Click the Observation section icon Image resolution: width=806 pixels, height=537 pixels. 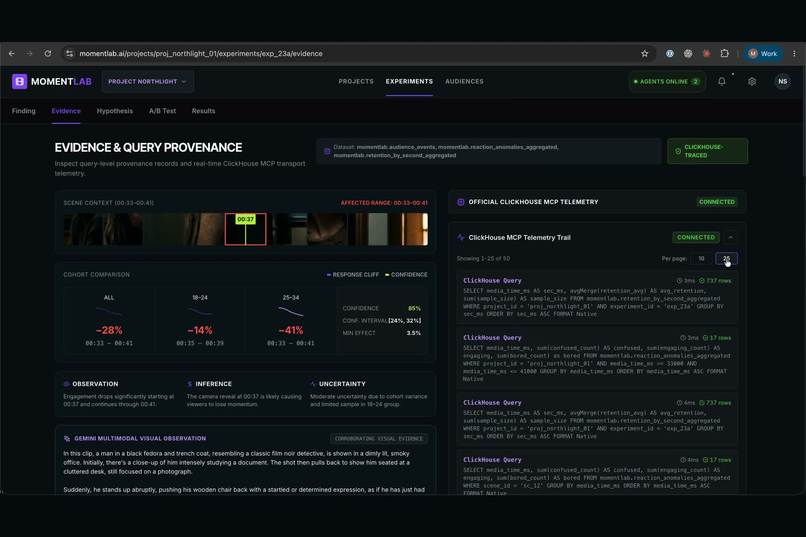66,384
